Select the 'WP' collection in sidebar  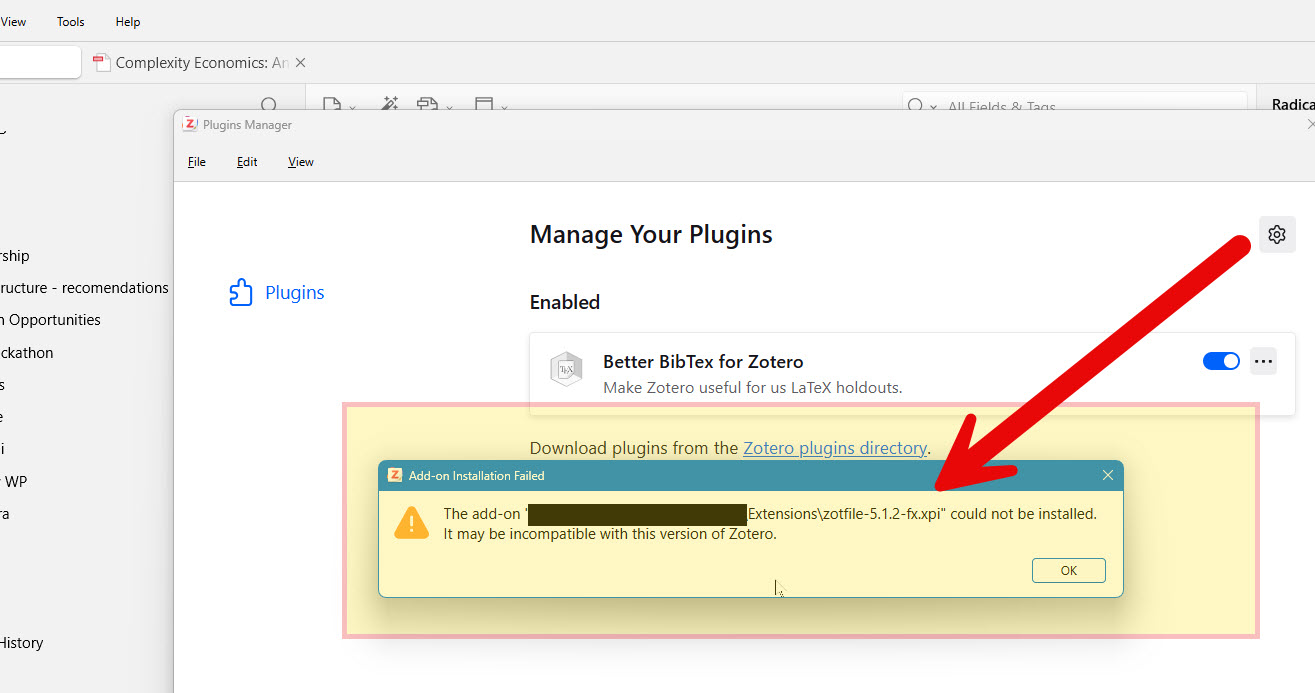(x=14, y=481)
